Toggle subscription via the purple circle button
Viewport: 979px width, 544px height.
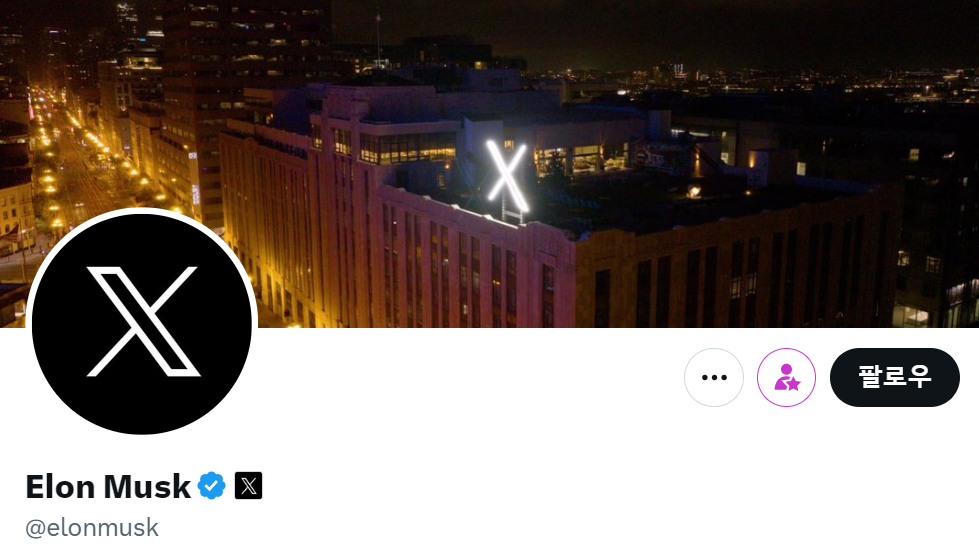[786, 377]
